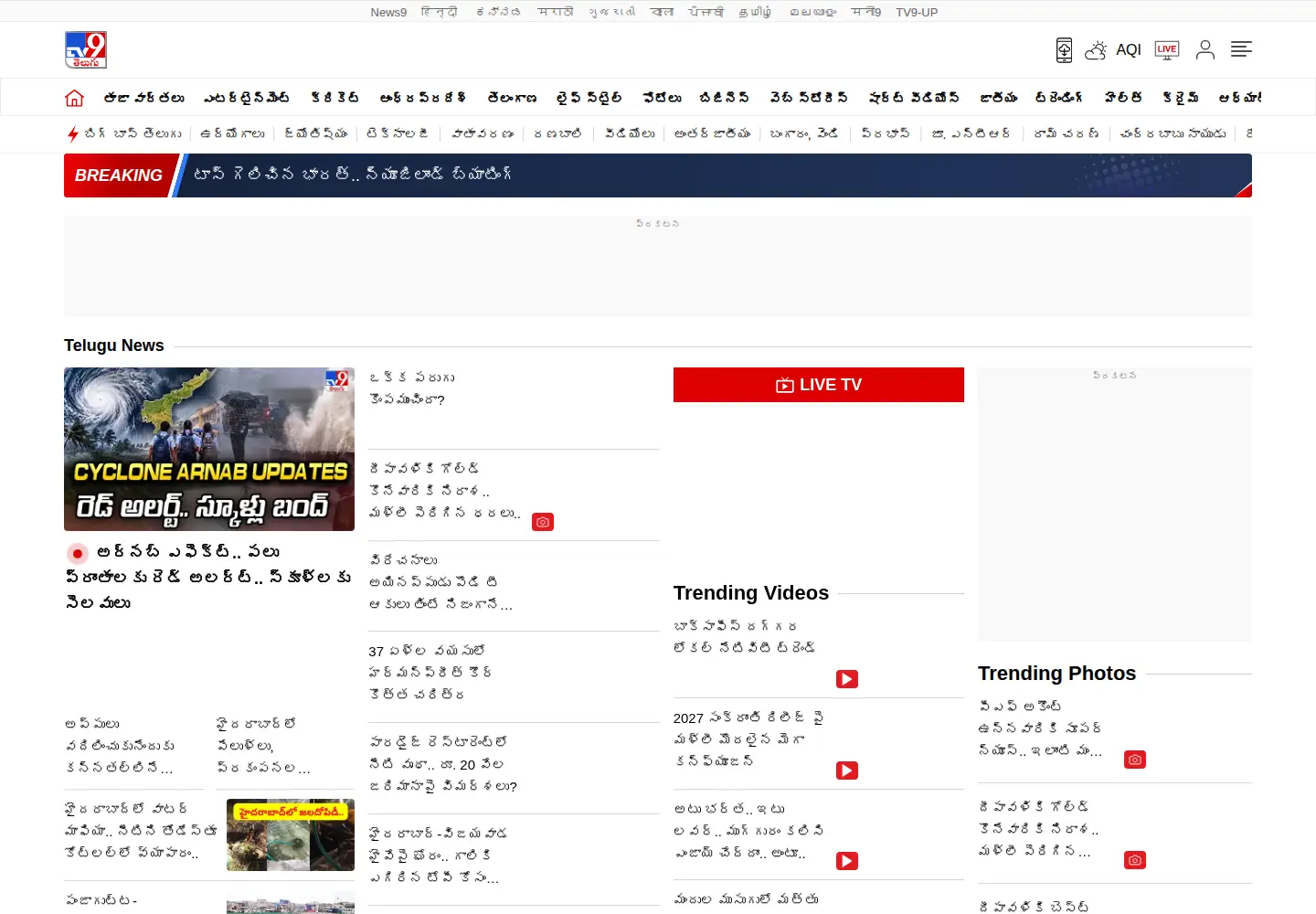Open the Web Stories (వెబ్ స్టోరీస్) menu

pos(809,98)
